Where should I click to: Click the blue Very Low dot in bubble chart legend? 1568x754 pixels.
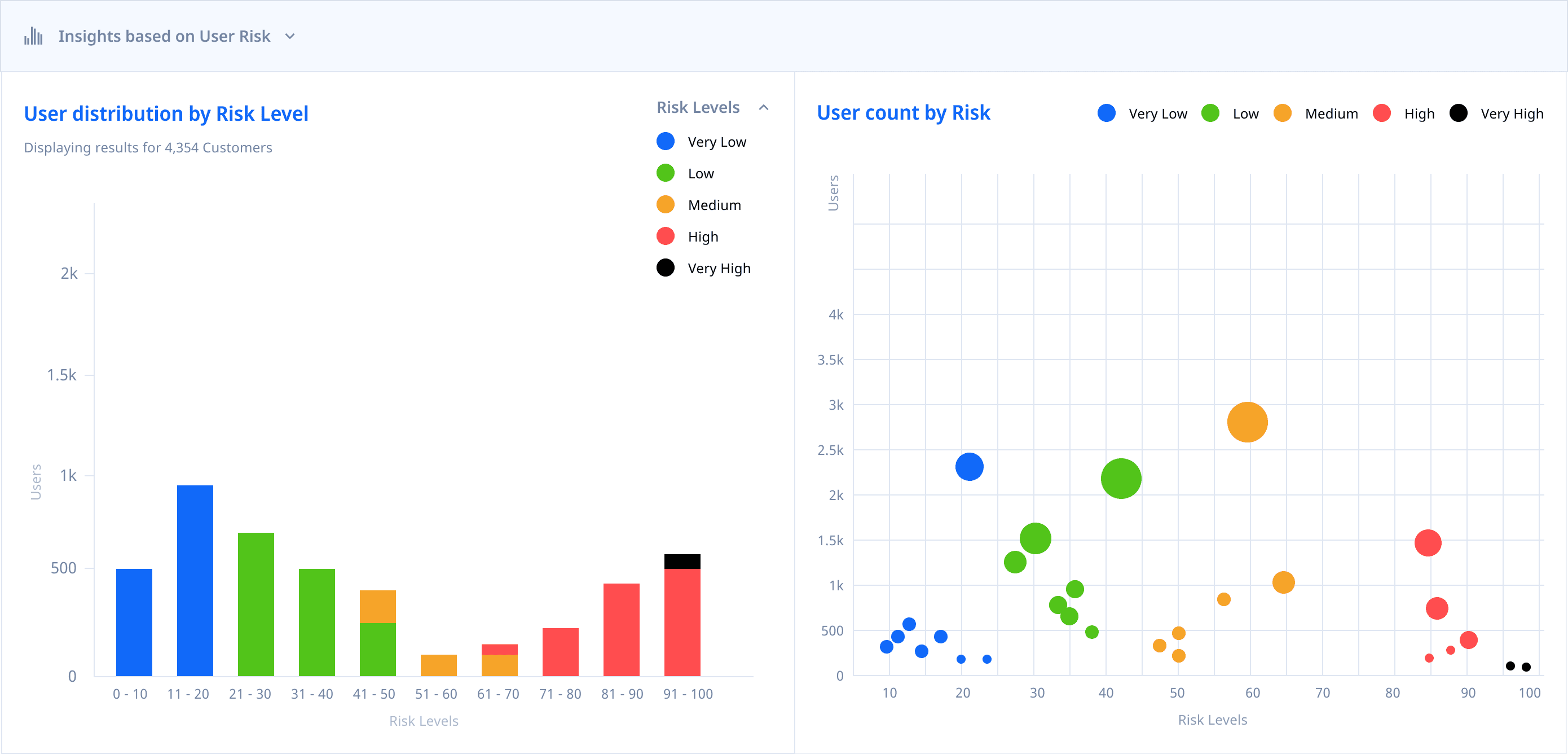point(1106,113)
